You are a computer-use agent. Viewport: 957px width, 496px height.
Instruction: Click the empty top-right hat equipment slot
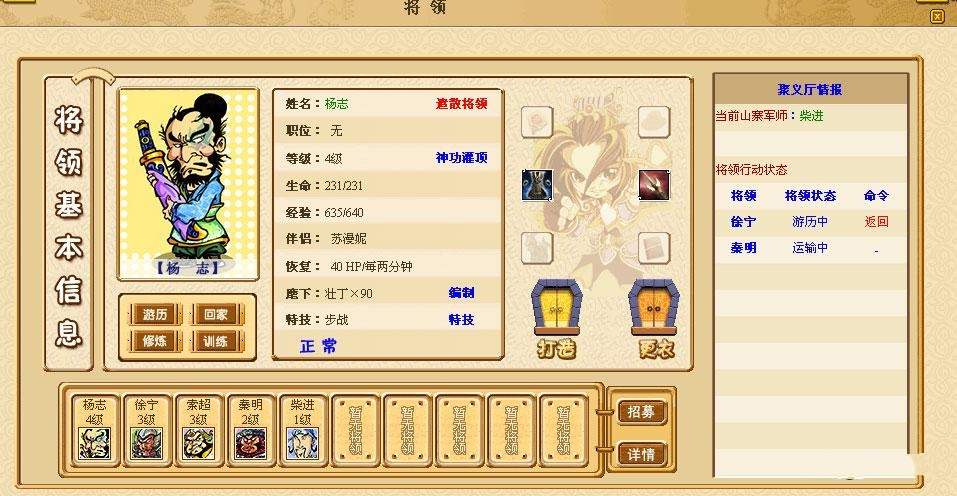pyautogui.click(x=654, y=122)
